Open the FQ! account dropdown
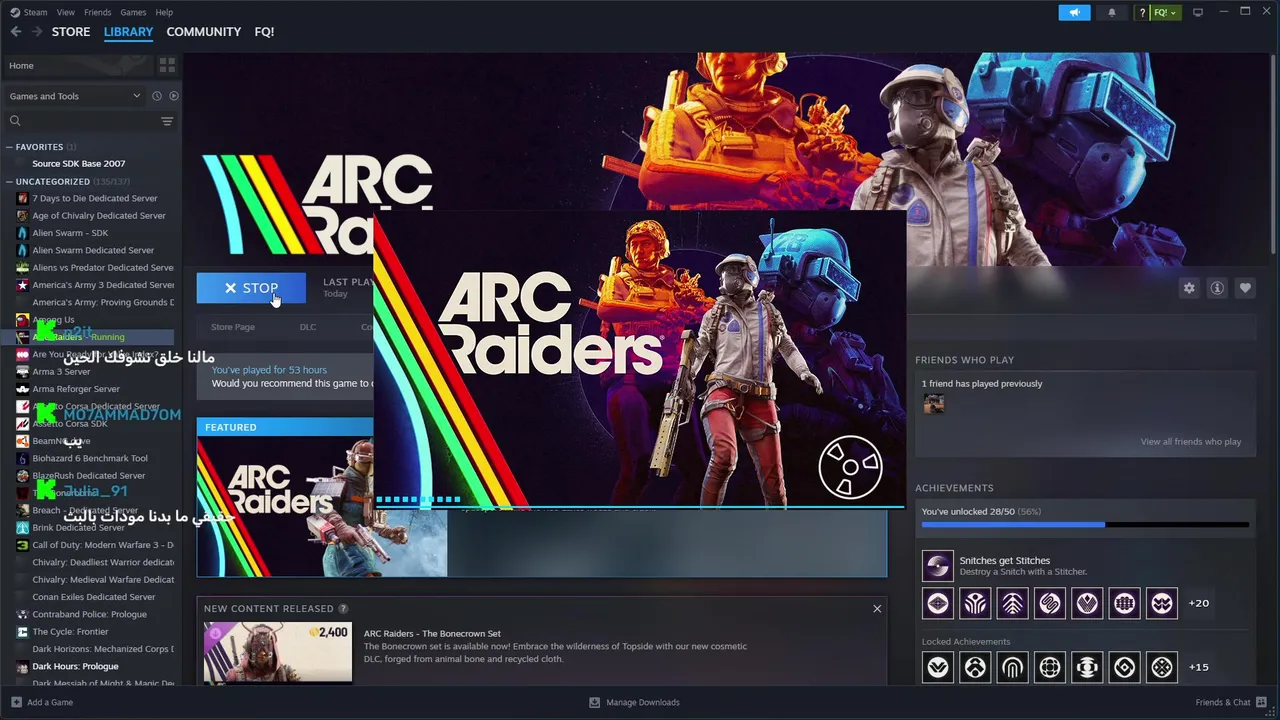This screenshot has height=720, width=1280. tap(1165, 12)
